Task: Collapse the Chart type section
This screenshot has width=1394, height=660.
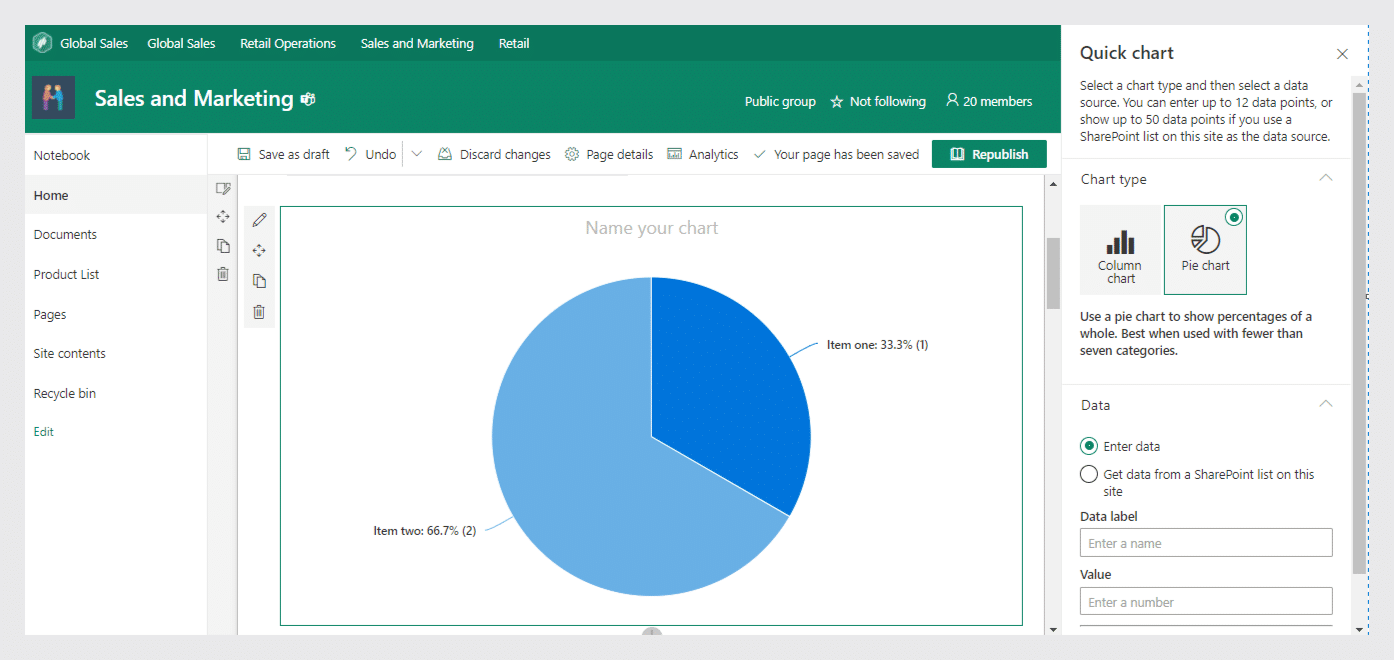Action: [x=1326, y=177]
